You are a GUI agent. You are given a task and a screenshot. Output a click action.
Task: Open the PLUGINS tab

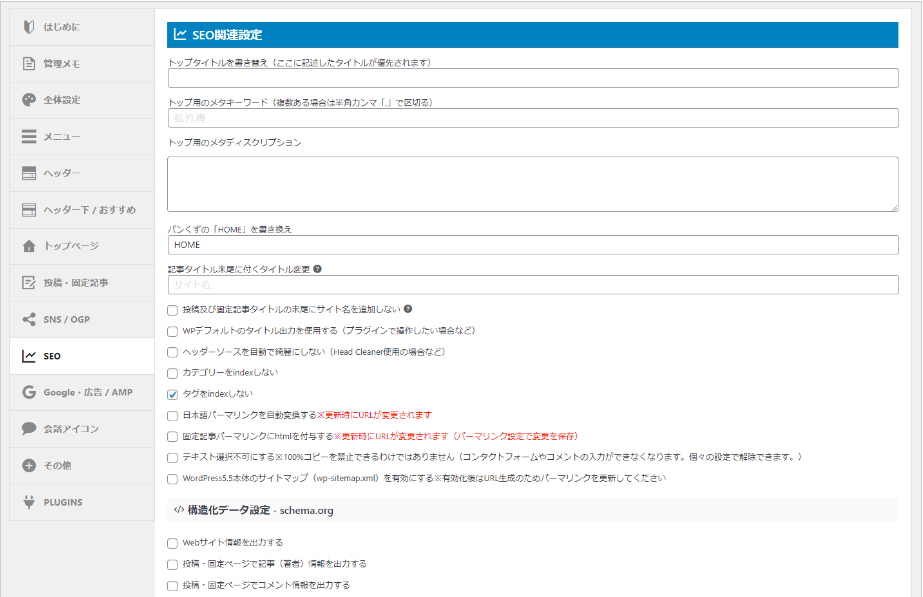click(82, 502)
